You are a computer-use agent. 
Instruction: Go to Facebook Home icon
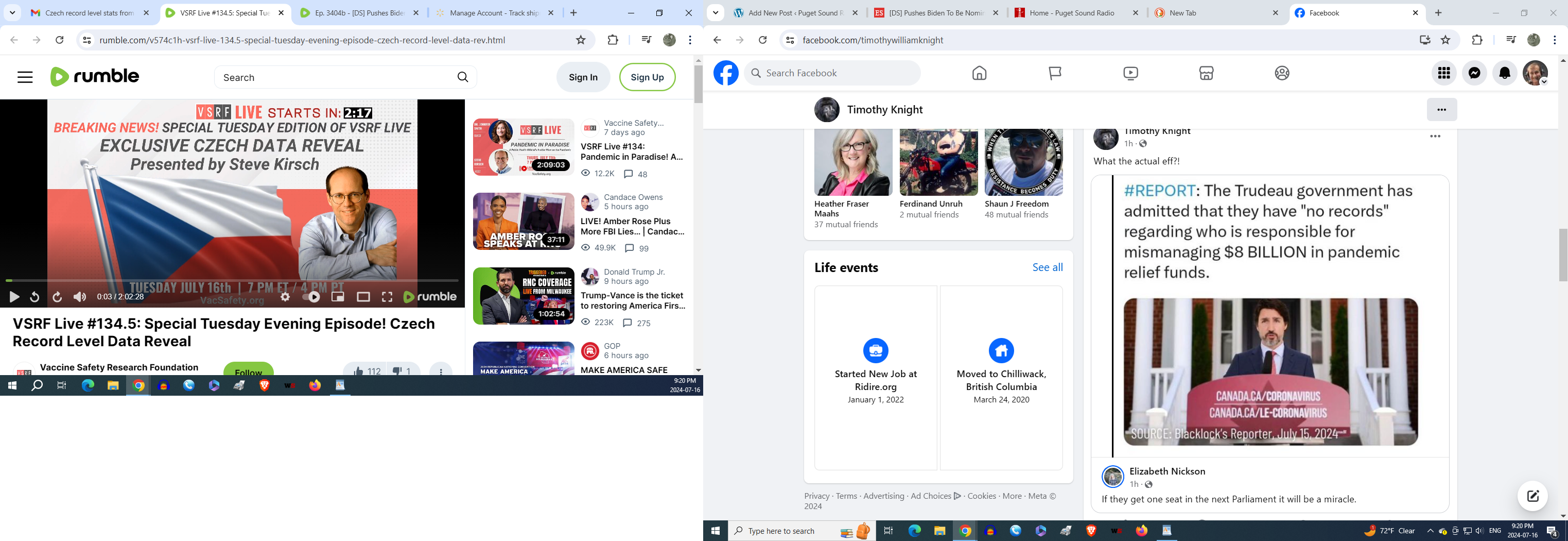click(x=979, y=73)
